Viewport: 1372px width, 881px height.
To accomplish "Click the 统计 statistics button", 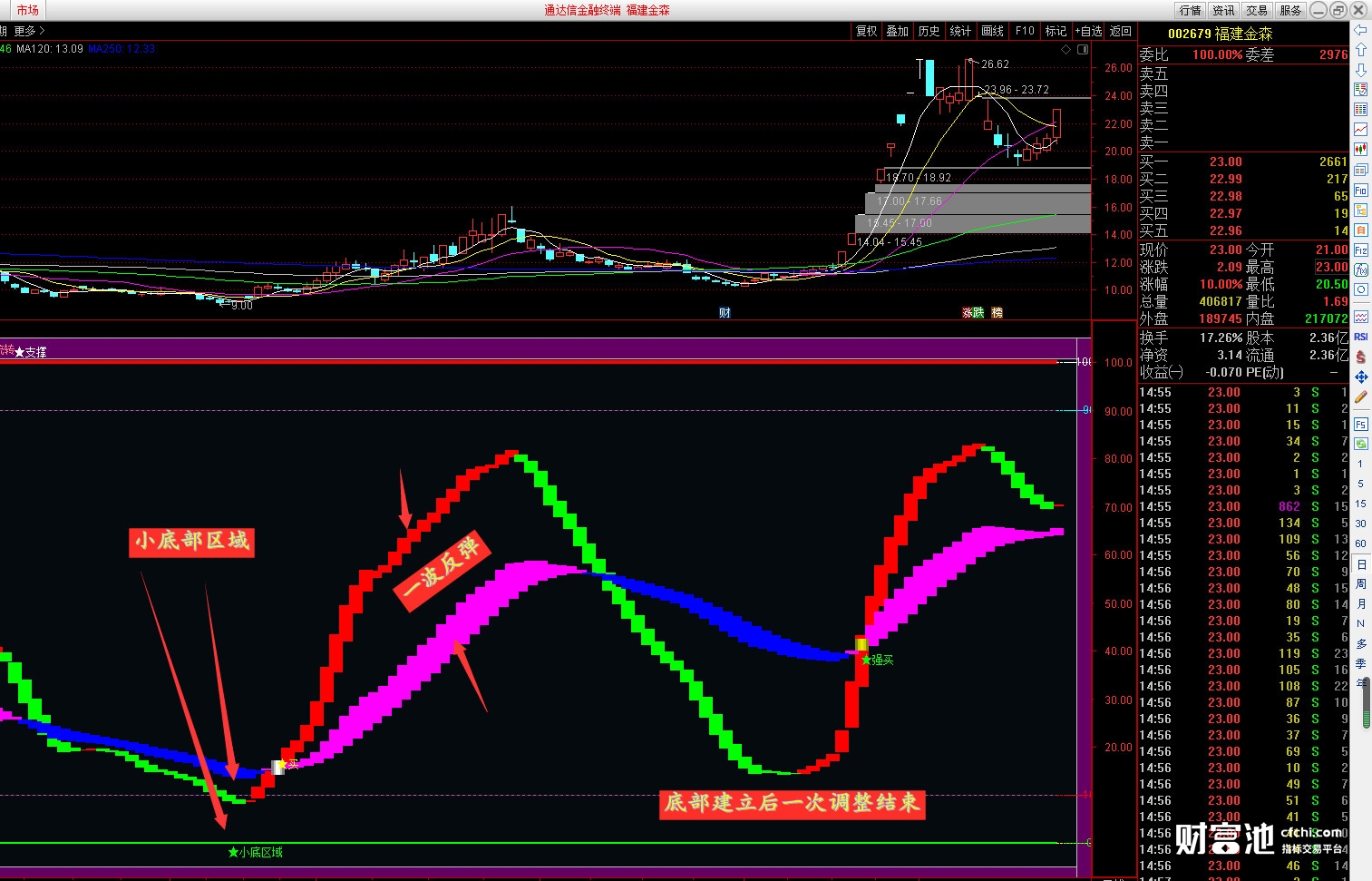I will pos(960,31).
